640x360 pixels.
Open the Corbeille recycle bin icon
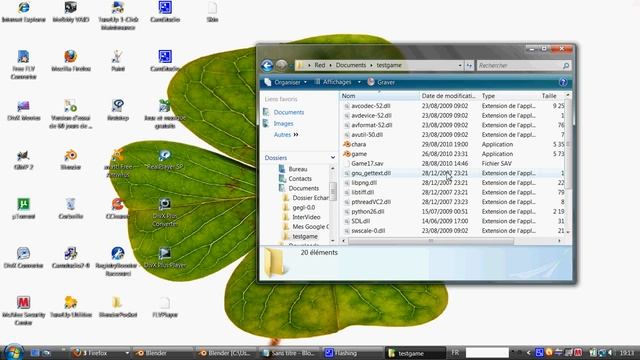click(71, 208)
